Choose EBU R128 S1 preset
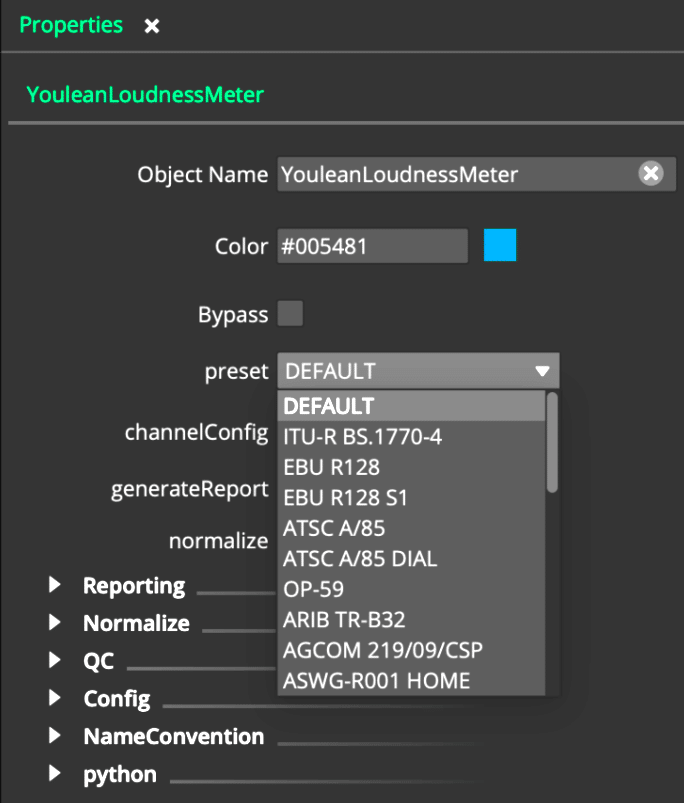Image resolution: width=684 pixels, height=803 pixels. [x=411, y=498]
